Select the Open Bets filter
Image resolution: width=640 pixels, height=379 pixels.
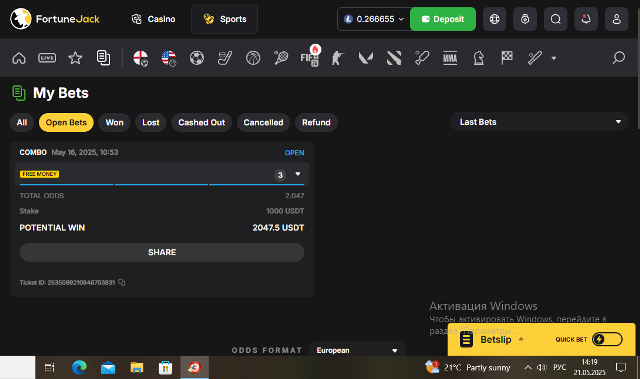tap(66, 122)
